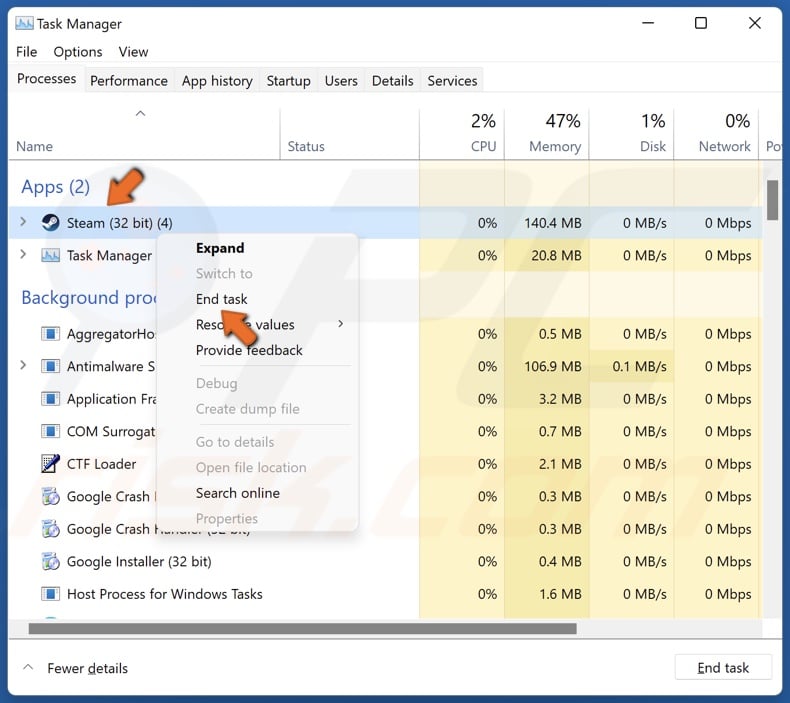The width and height of the screenshot is (790, 703).
Task: Click the horizontal scrollbar thumb
Action: coord(302,628)
